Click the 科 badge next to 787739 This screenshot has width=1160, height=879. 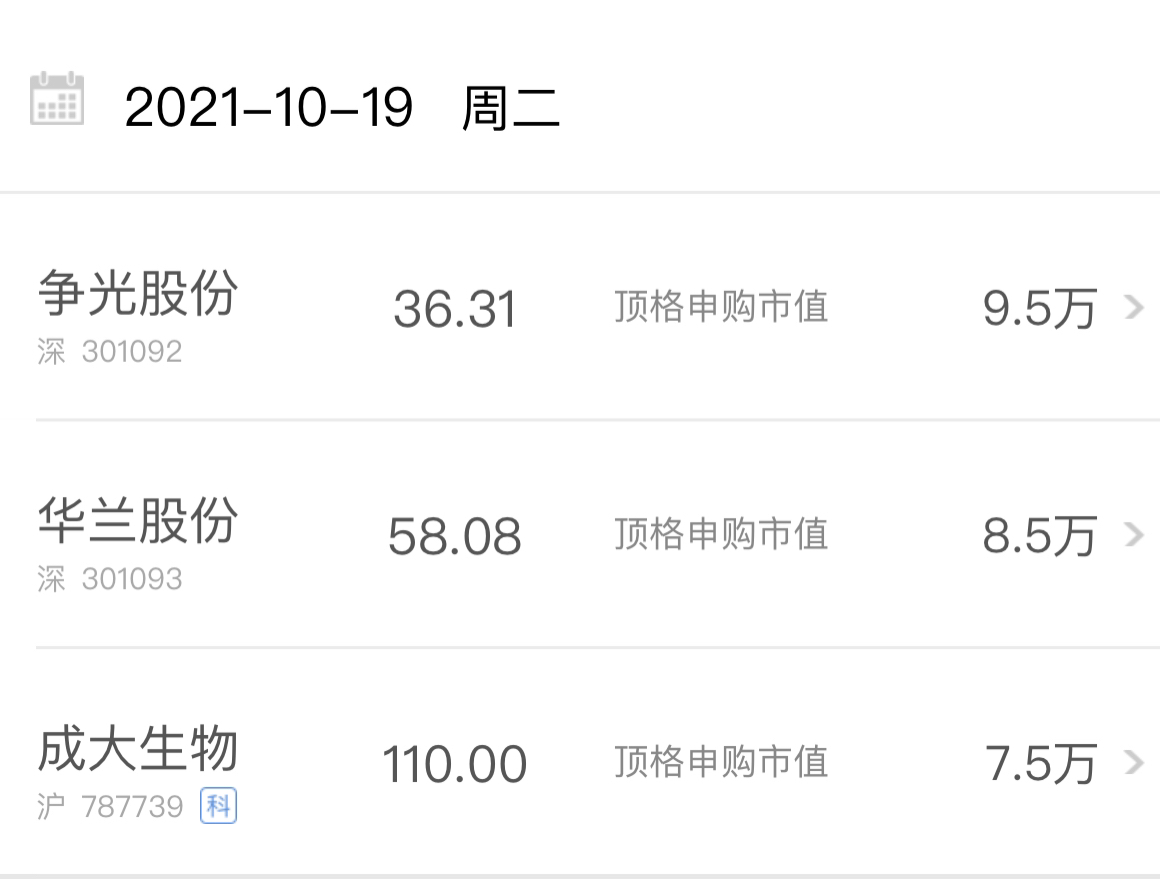(x=218, y=806)
